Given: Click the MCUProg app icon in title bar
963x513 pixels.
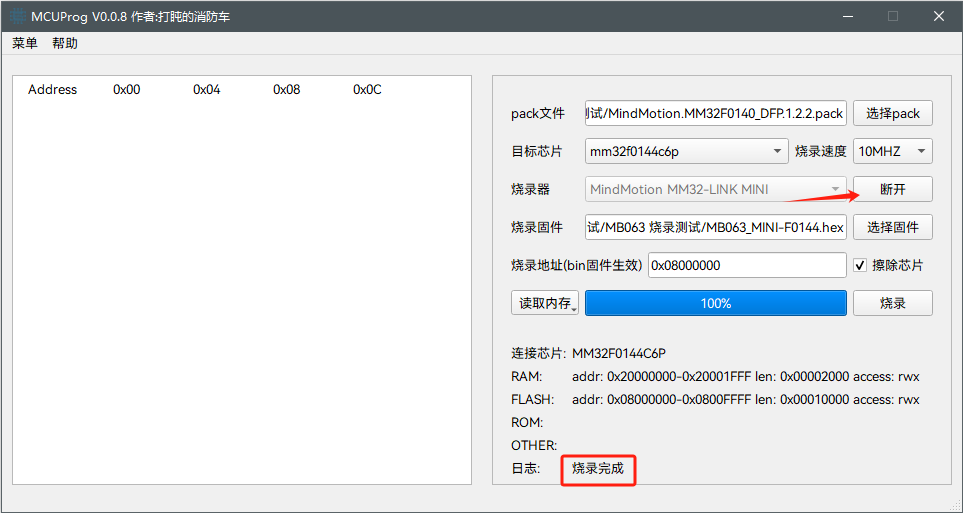Looking at the screenshot, I should point(17,16).
